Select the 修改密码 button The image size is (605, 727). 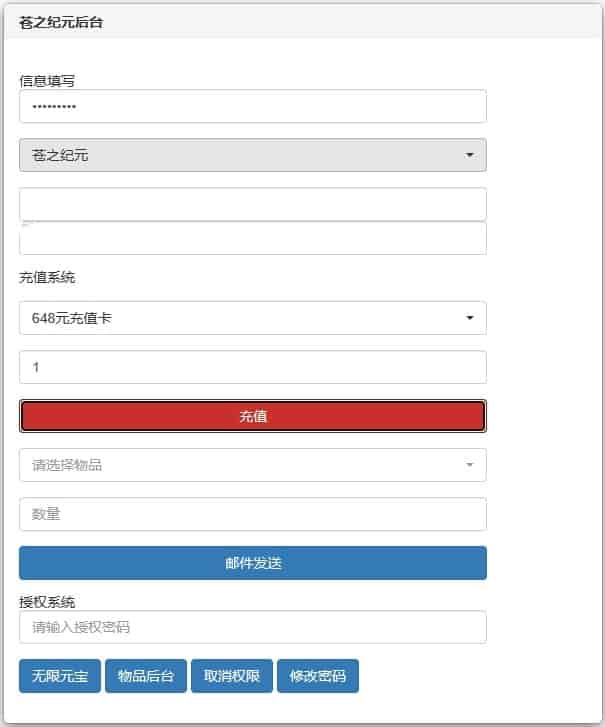(318, 676)
